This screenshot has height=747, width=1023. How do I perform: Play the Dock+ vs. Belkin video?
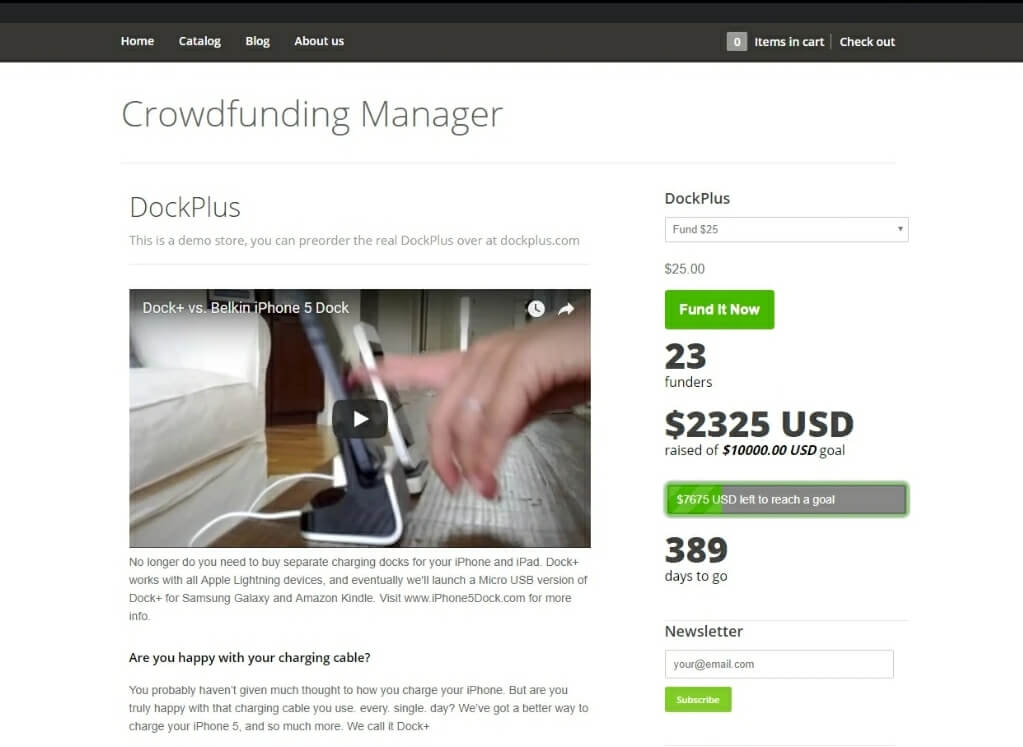pos(359,419)
